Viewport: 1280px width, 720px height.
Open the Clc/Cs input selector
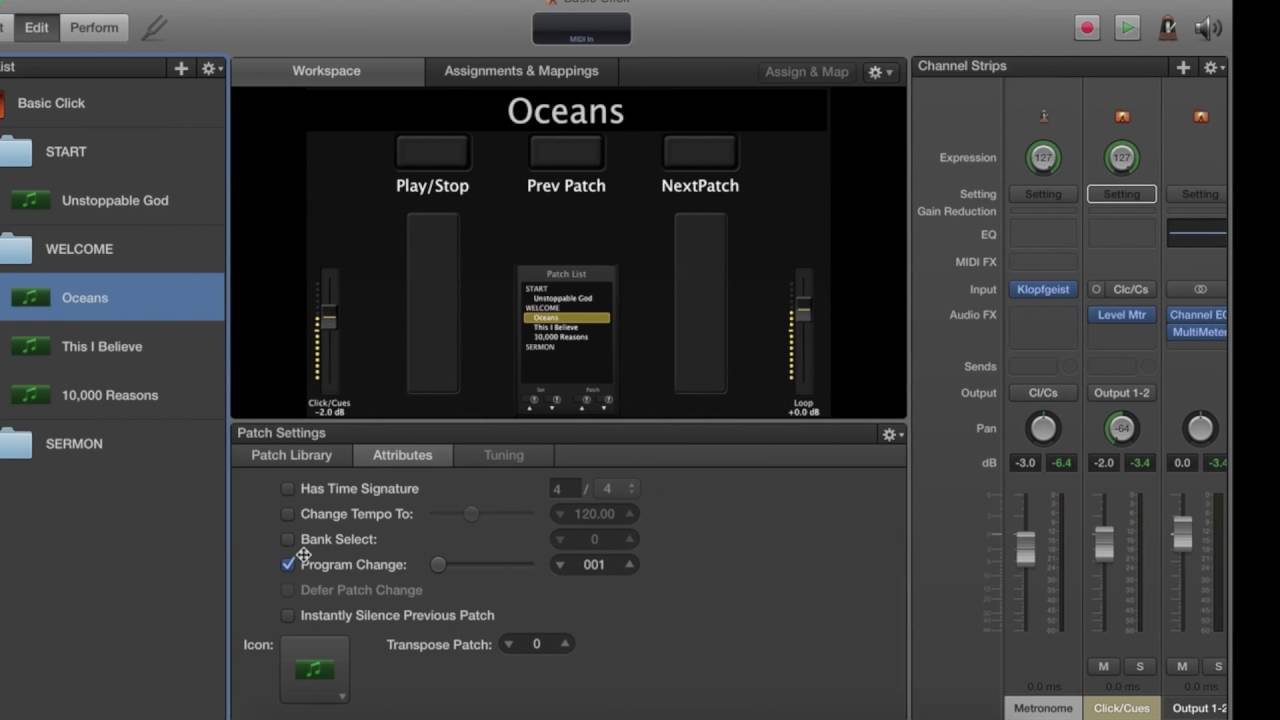pyautogui.click(x=1131, y=289)
